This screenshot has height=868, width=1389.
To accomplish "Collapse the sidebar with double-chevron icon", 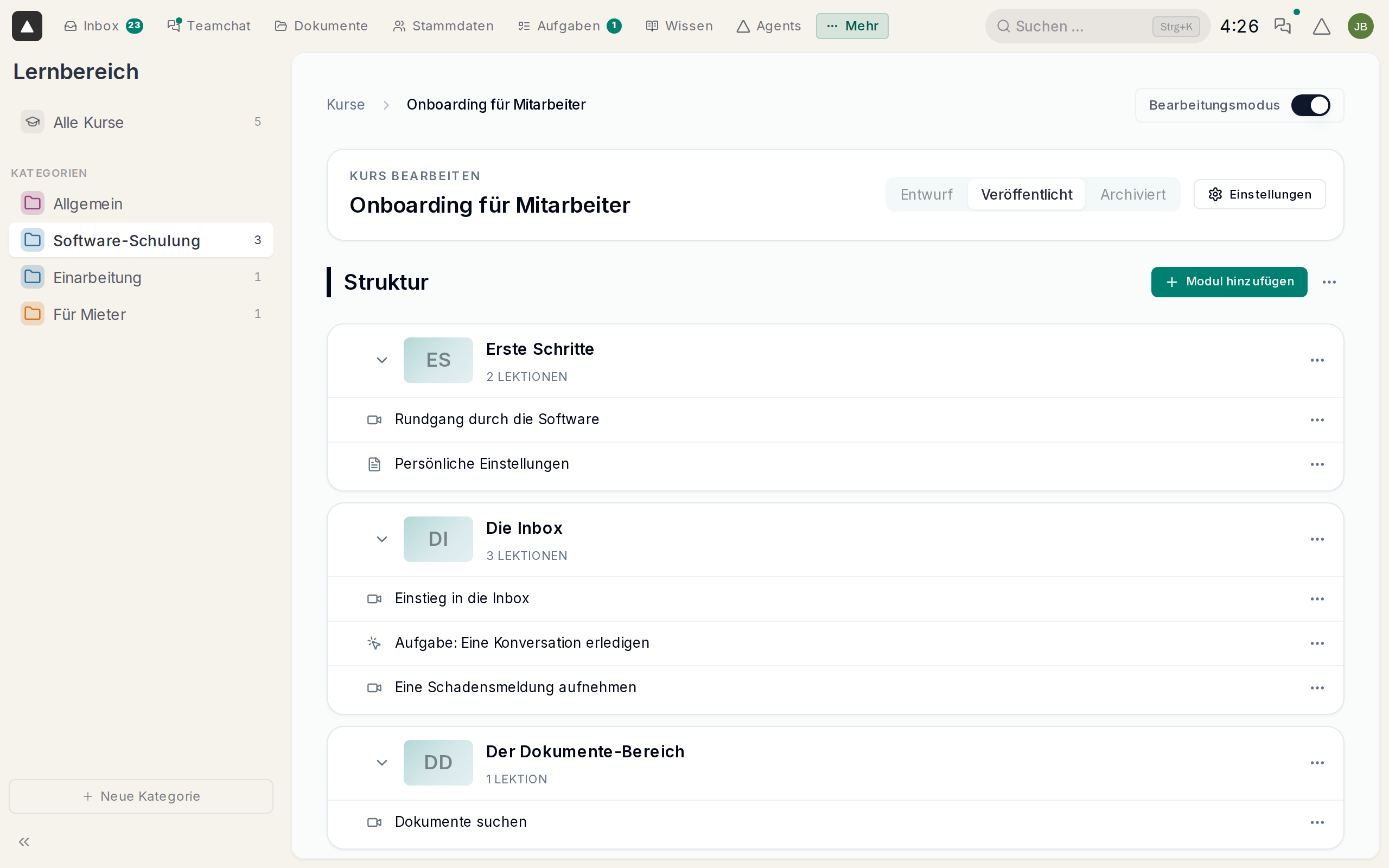I will pos(24,841).
